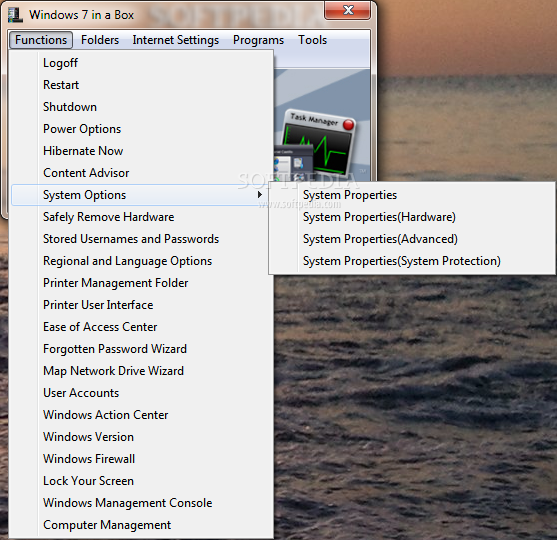The height and width of the screenshot is (540, 557).
Task: Open Power Options
Action: [x=142, y=129]
